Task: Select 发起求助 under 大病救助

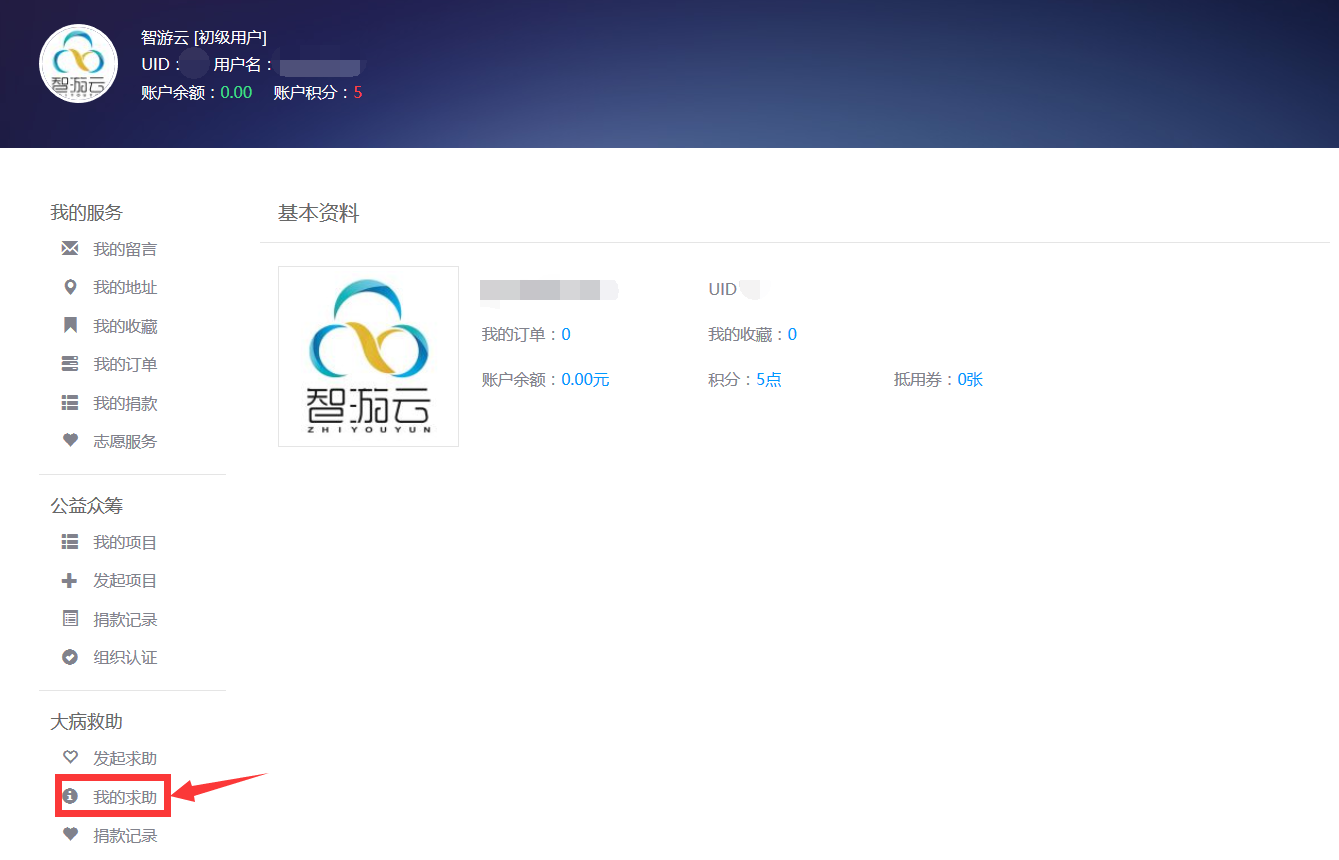Action: (125, 758)
